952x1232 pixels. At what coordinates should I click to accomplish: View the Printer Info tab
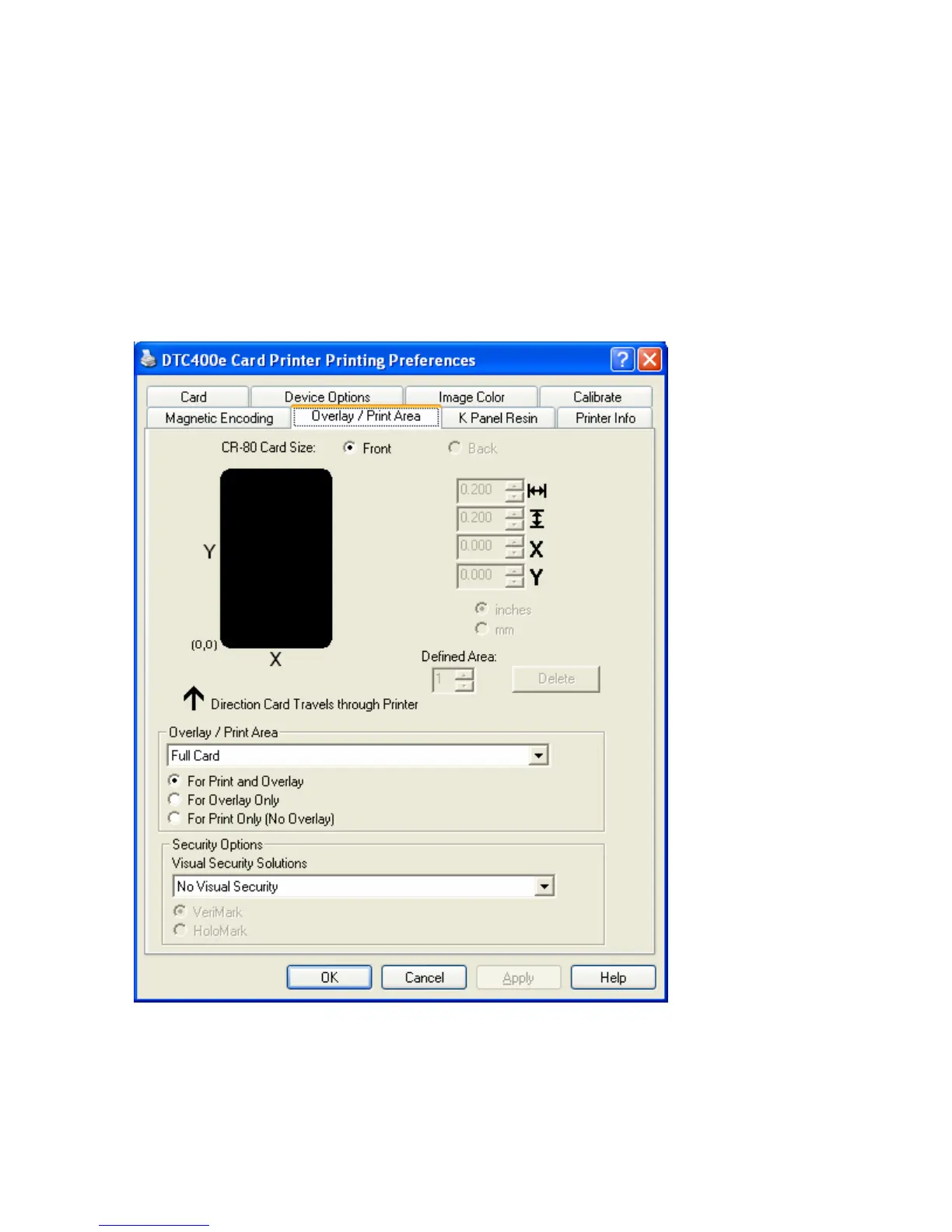click(605, 418)
